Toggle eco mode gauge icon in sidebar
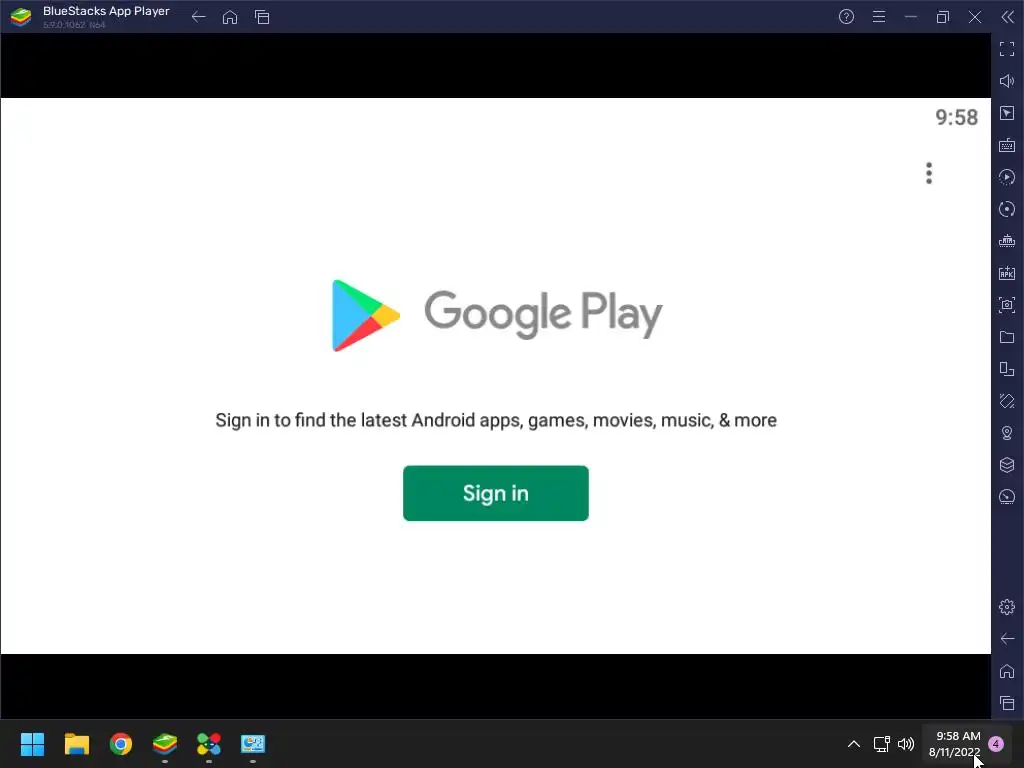Screen dimensions: 1024x768 coord(1007,497)
